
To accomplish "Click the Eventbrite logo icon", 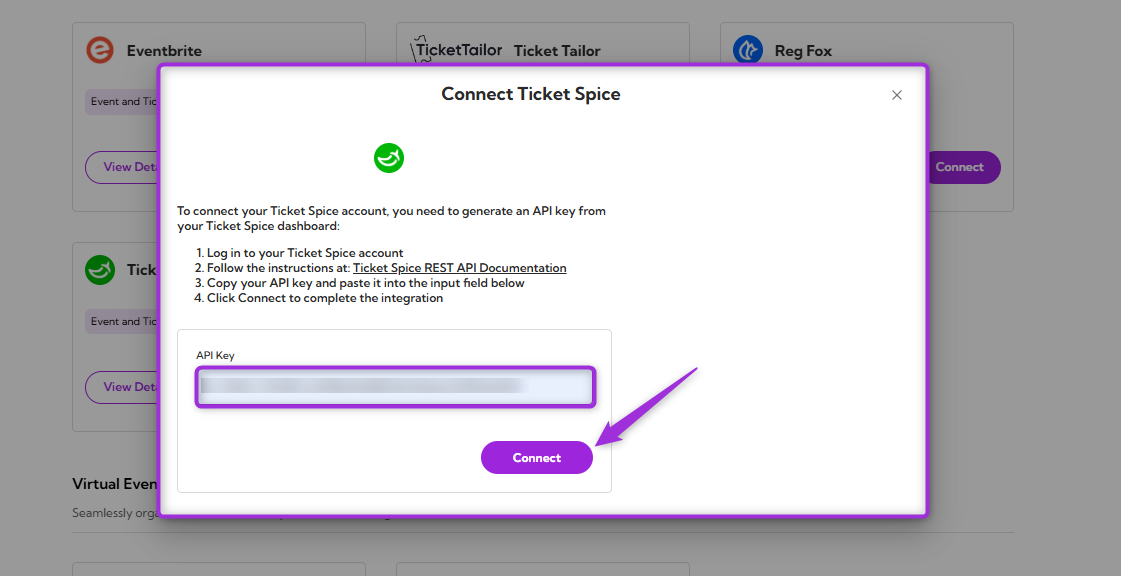I will point(100,50).
